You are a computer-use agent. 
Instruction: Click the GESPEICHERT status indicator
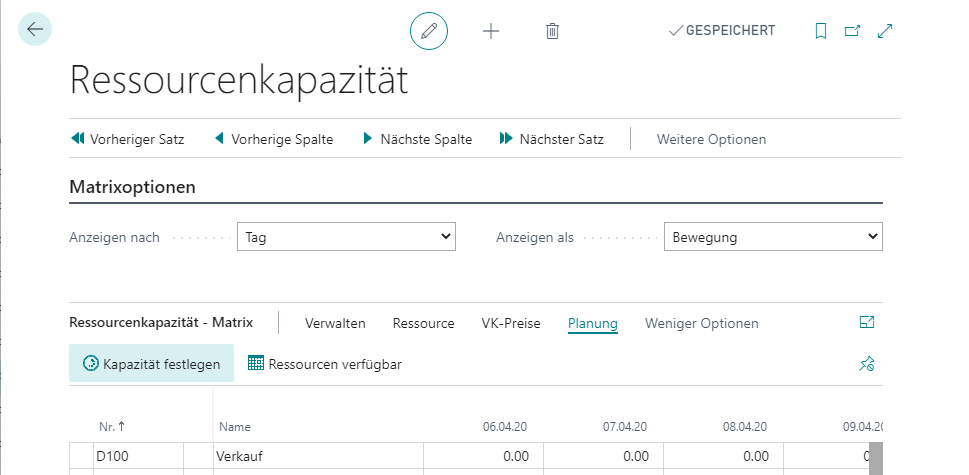point(722,30)
